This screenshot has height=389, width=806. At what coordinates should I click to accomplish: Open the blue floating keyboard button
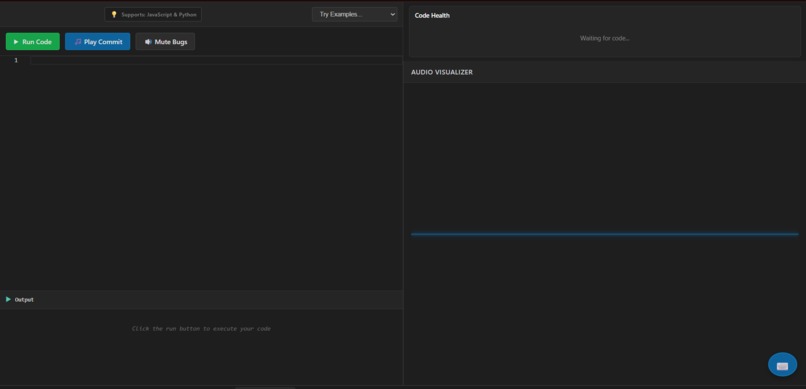coord(782,364)
